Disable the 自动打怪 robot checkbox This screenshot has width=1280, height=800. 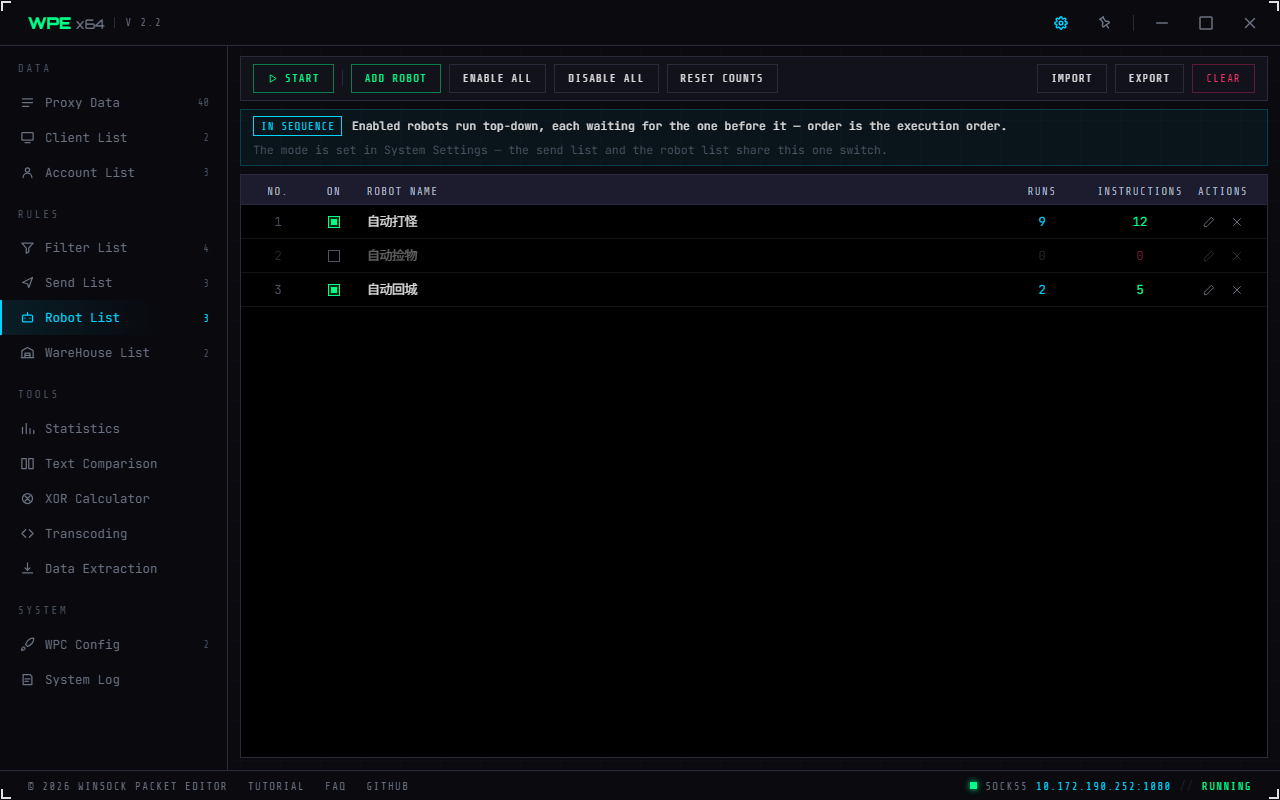click(x=334, y=222)
